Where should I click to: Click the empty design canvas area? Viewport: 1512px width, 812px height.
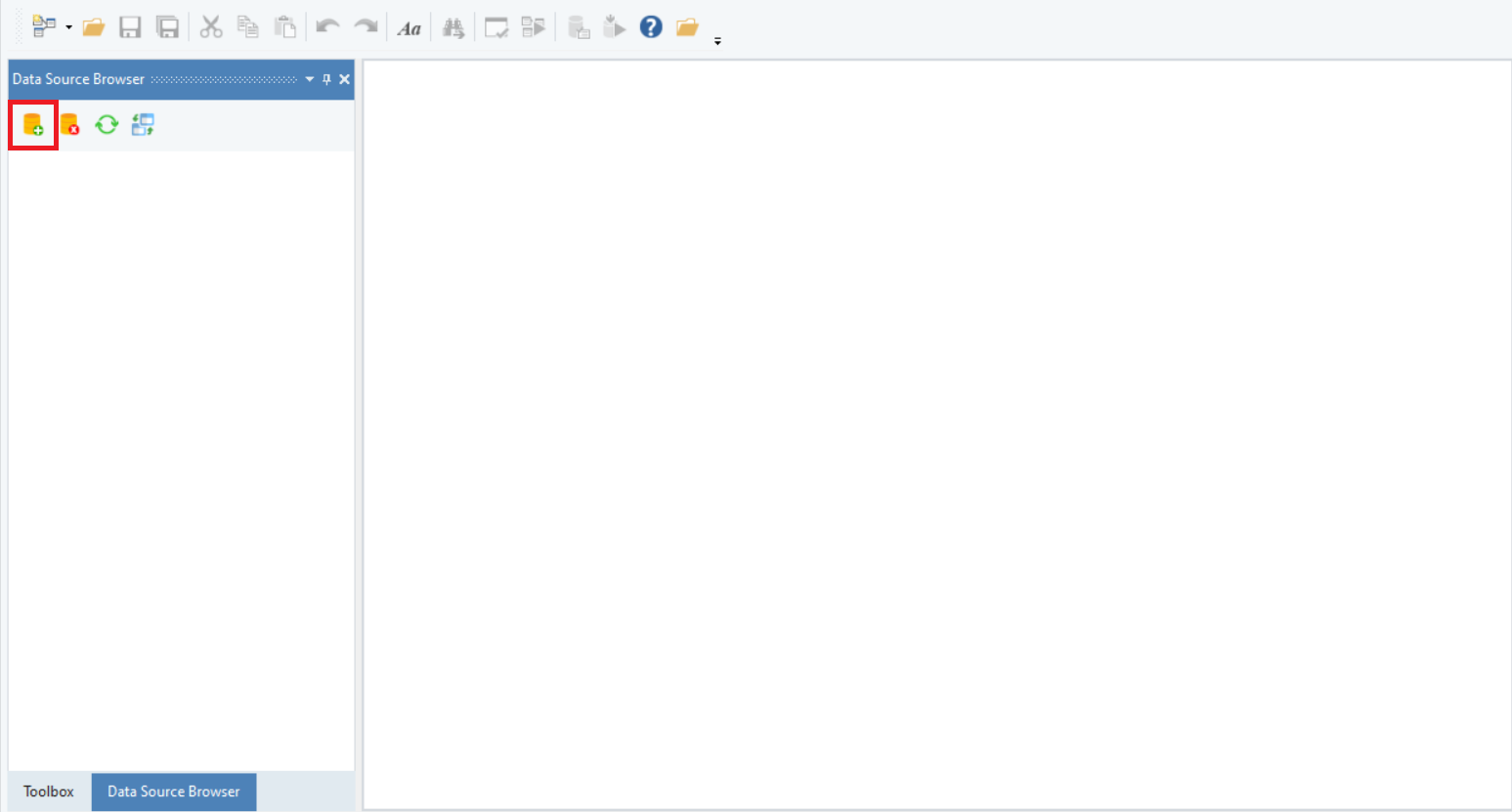936,435
